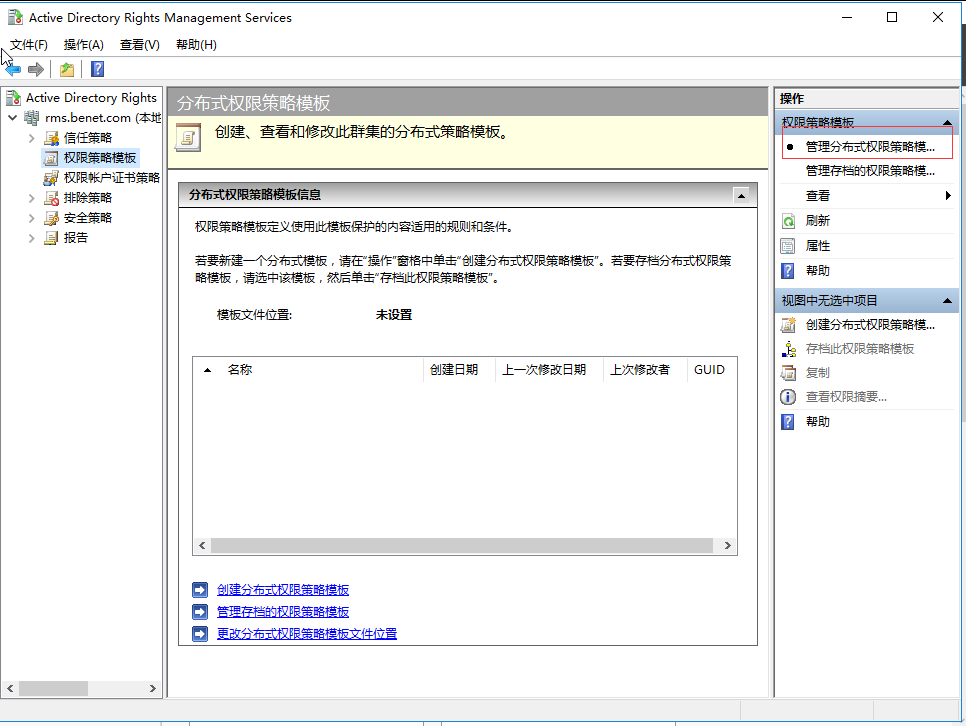Collapse the 分布式权限策略模板信息 section
Viewport: 966px width, 726px height.
(x=741, y=196)
